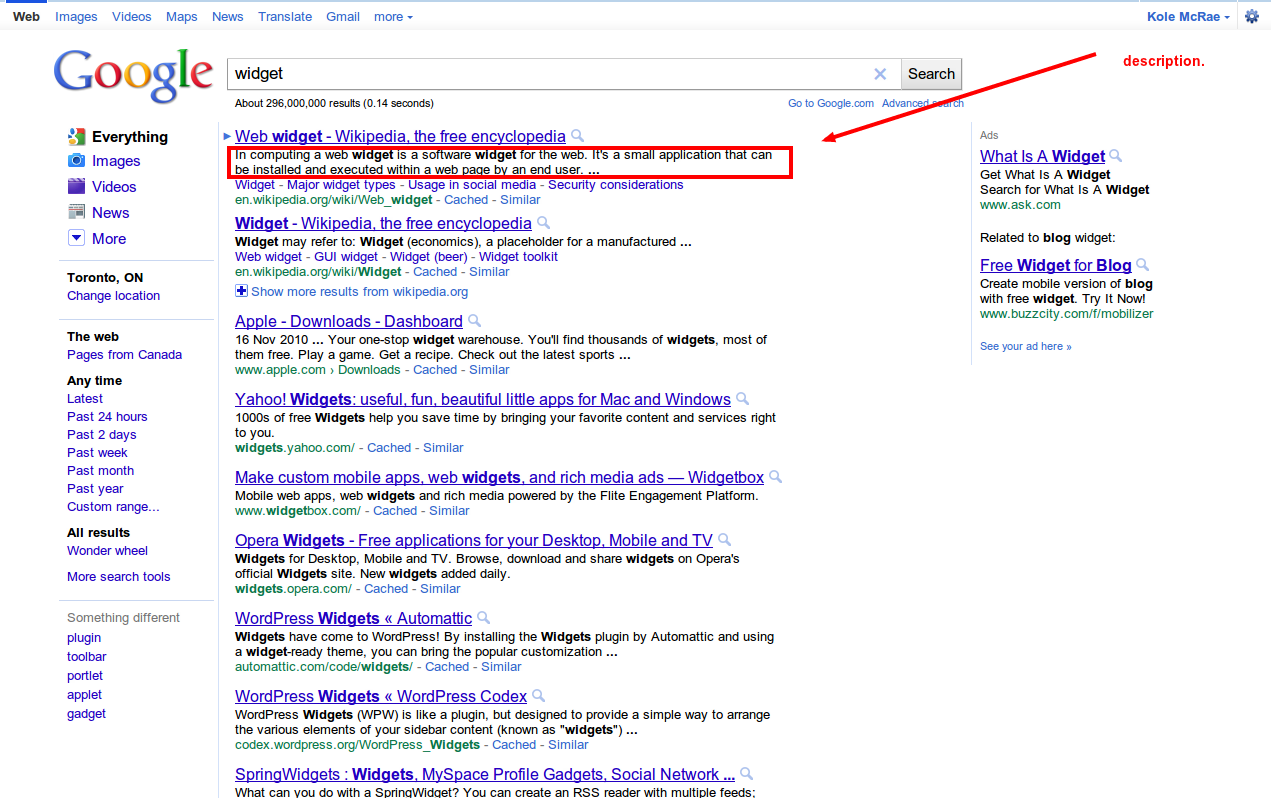Preview magnifier beside Yahoo! Widgets result

tap(742, 399)
